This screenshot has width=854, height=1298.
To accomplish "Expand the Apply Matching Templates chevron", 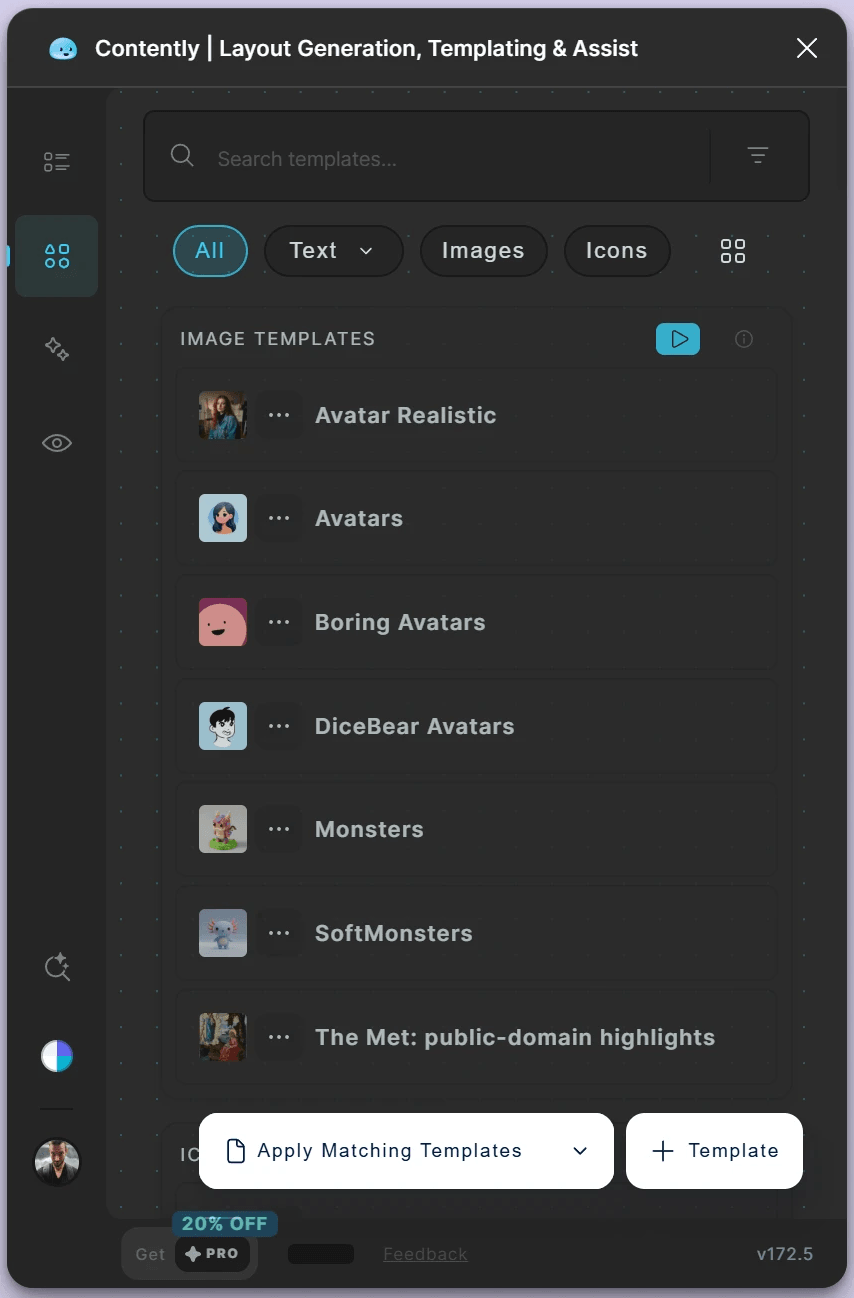I will coord(580,1151).
